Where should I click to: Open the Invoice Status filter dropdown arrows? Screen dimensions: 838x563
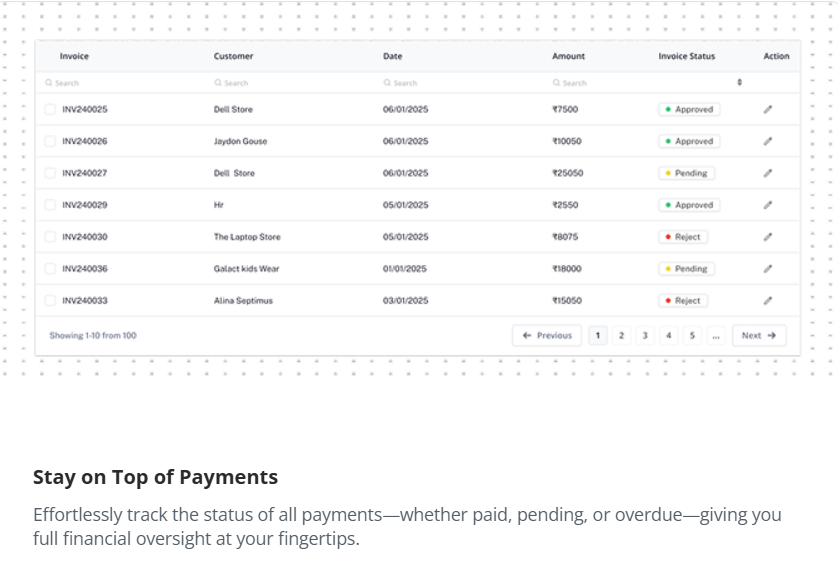click(739, 82)
